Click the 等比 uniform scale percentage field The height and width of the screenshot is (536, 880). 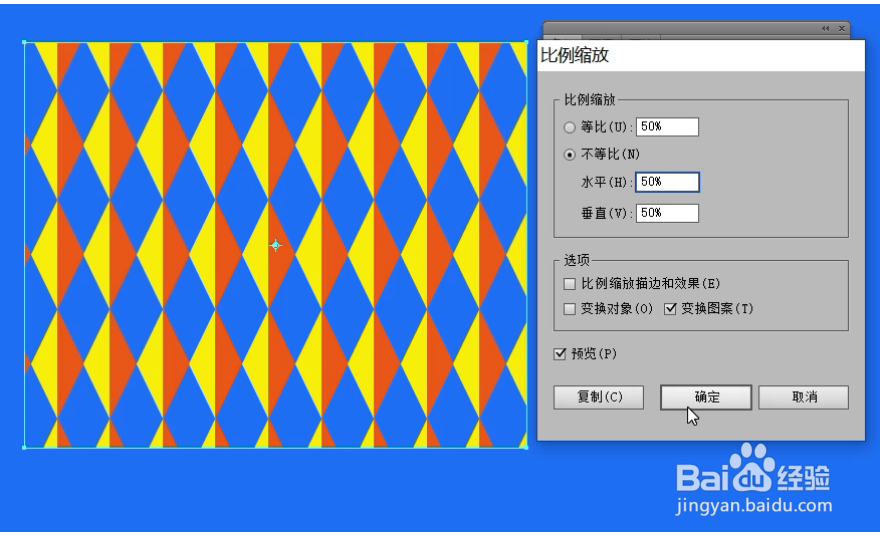[667, 127]
